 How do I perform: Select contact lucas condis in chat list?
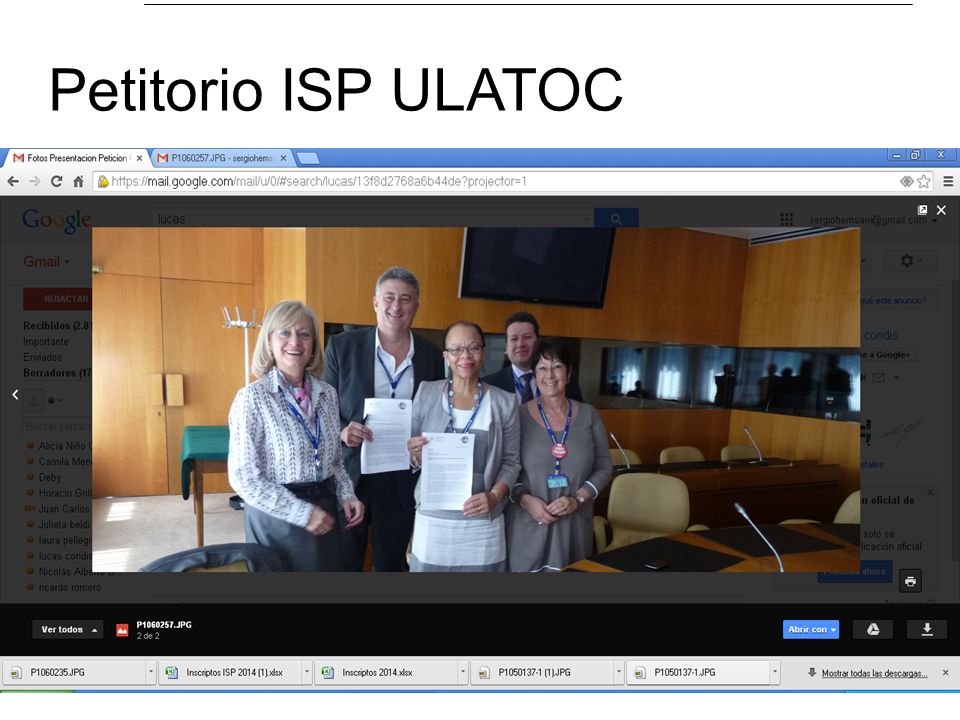[65, 556]
